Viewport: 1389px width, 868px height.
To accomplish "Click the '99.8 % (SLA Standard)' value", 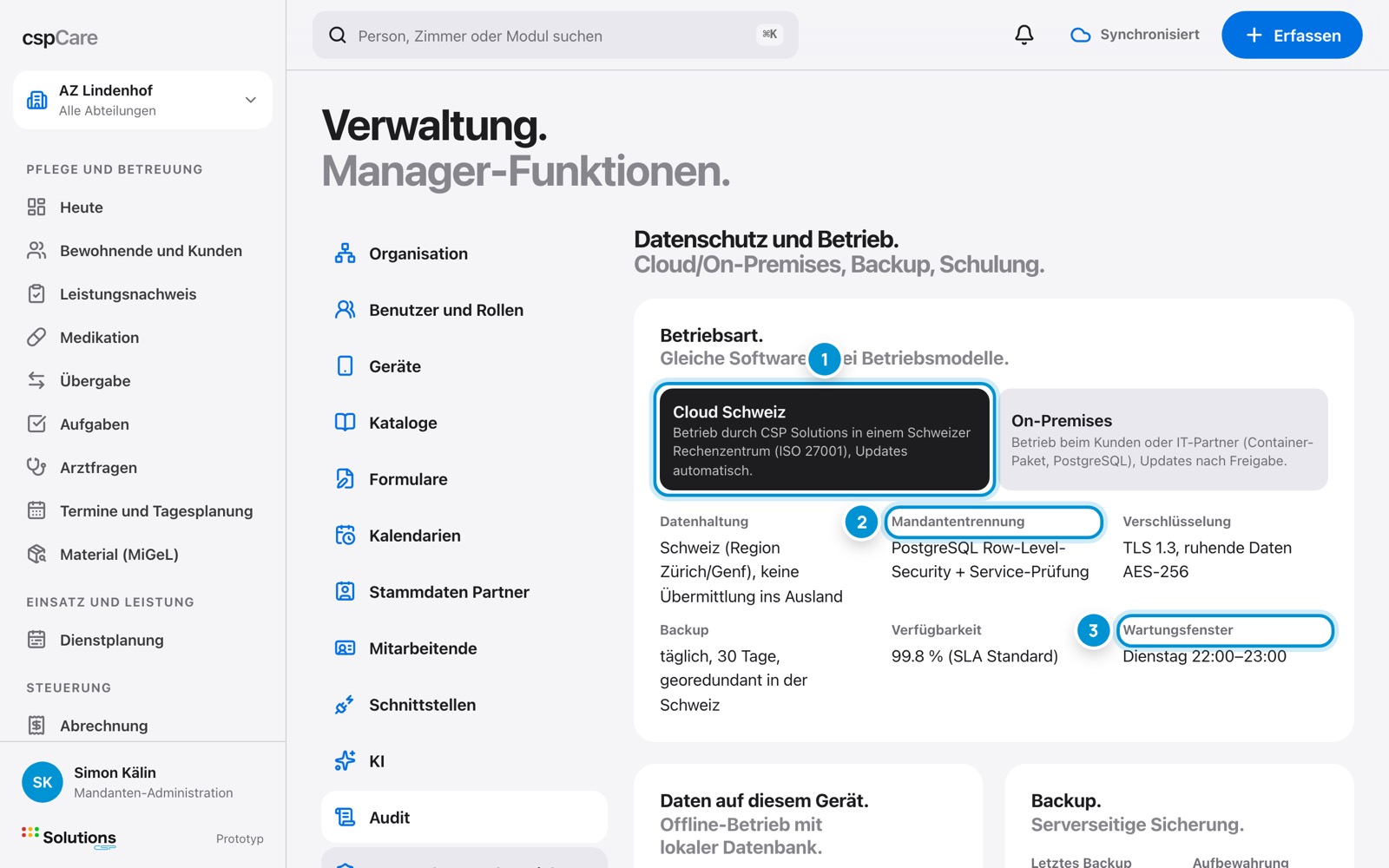I will 974,656.
